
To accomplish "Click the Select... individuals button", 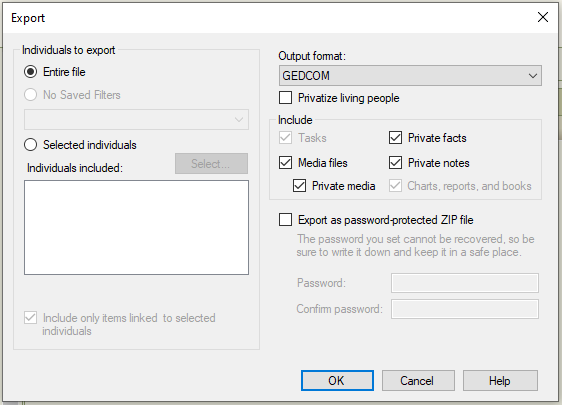I will pyautogui.click(x=211, y=163).
